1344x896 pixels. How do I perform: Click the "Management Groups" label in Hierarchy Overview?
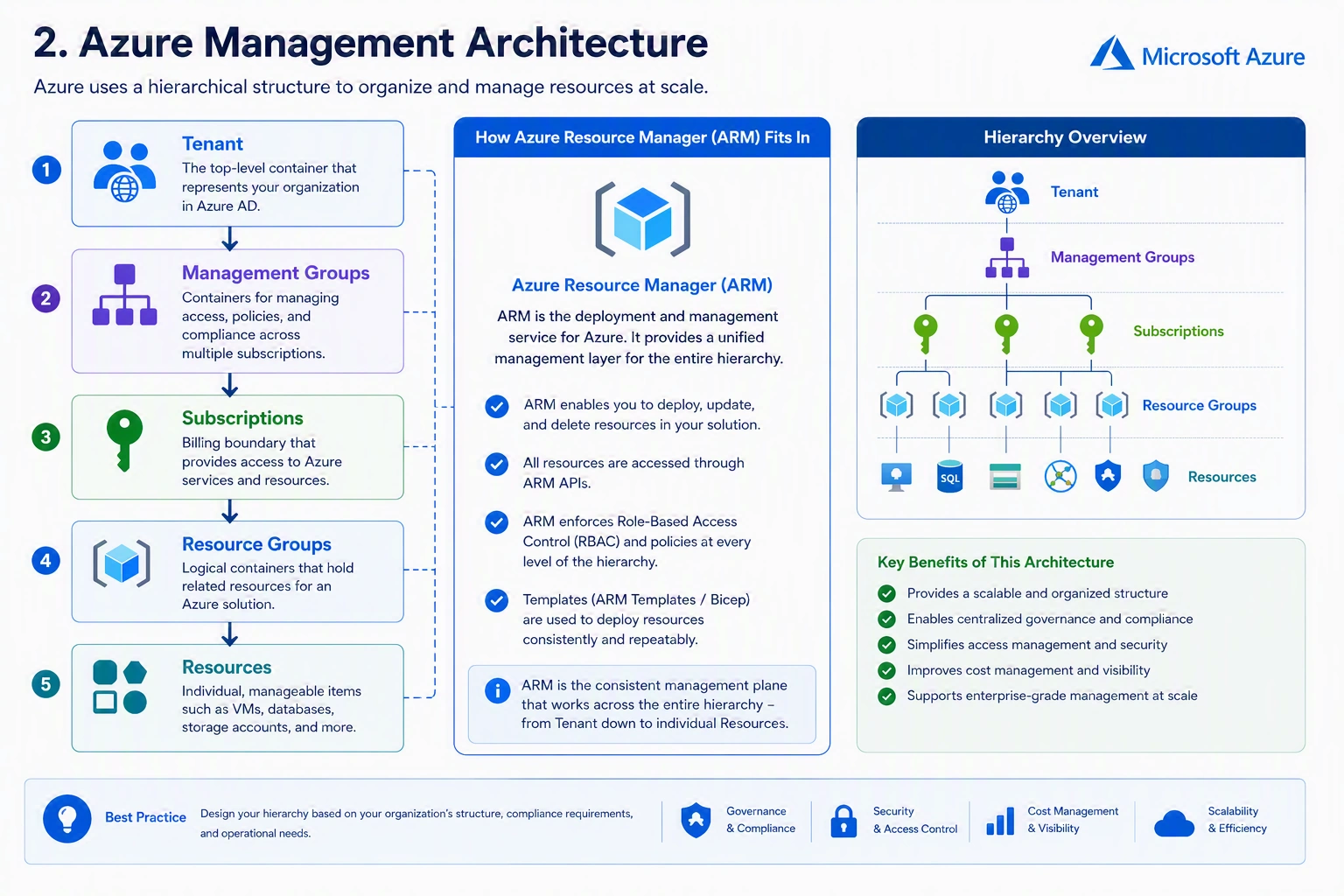tap(1123, 257)
